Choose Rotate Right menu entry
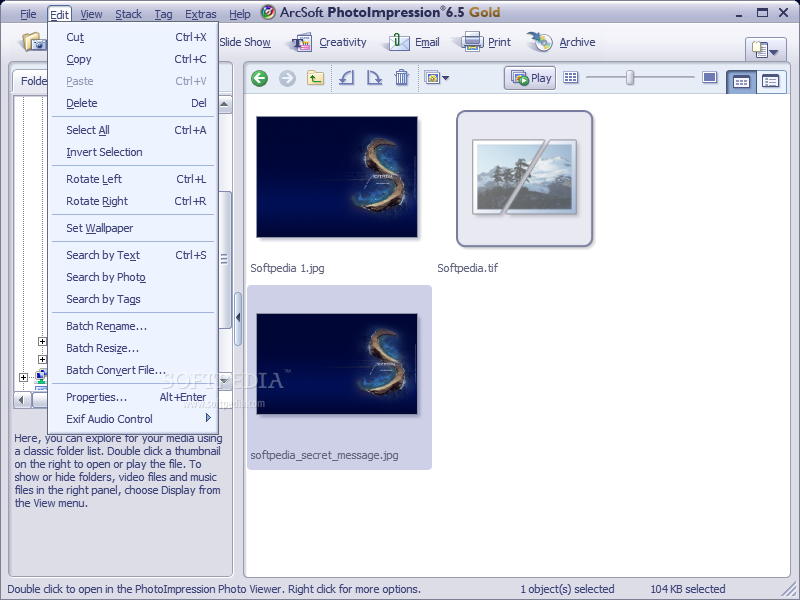800x600 pixels. coord(134,201)
